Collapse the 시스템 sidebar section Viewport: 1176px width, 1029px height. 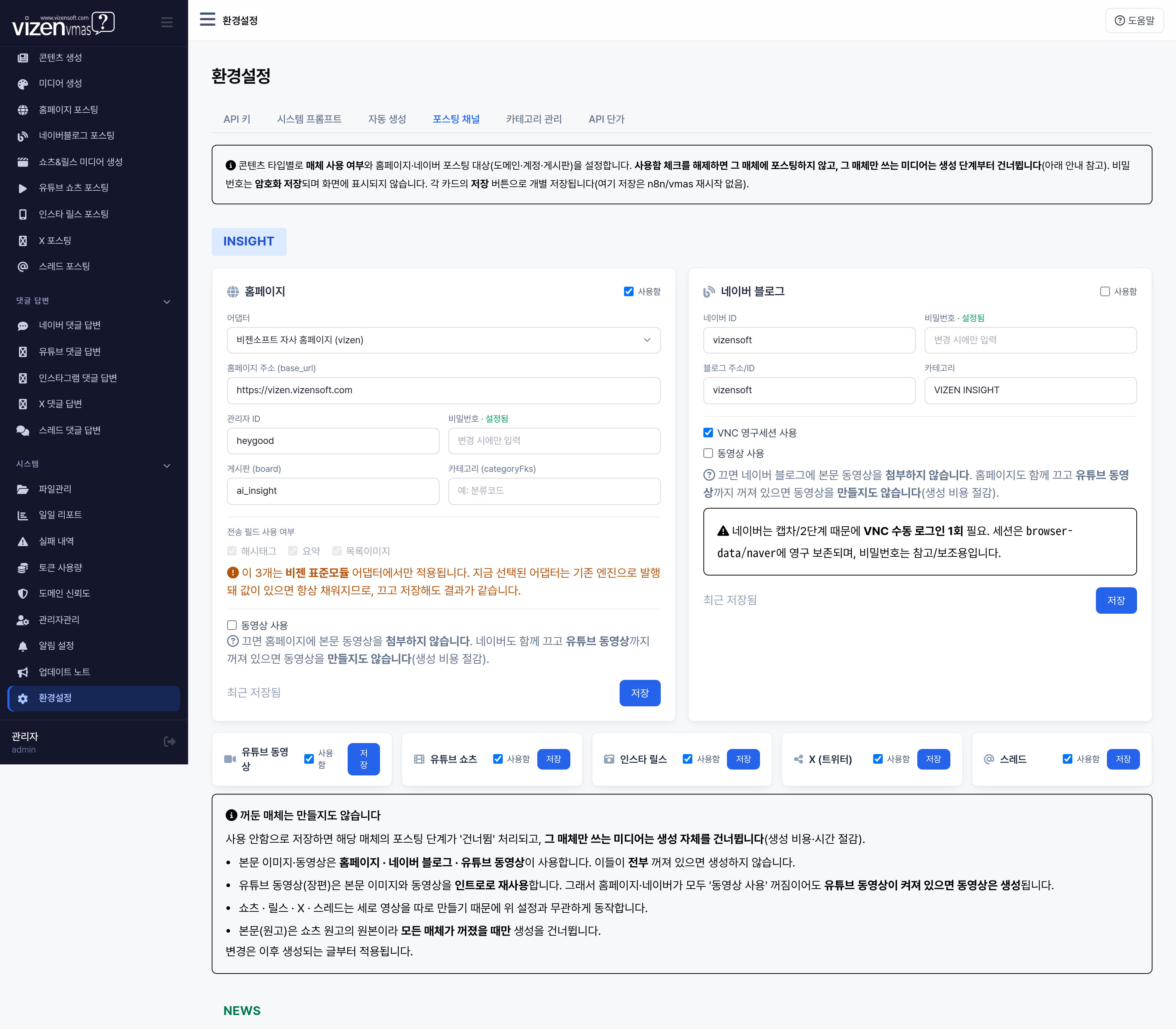[166, 465]
